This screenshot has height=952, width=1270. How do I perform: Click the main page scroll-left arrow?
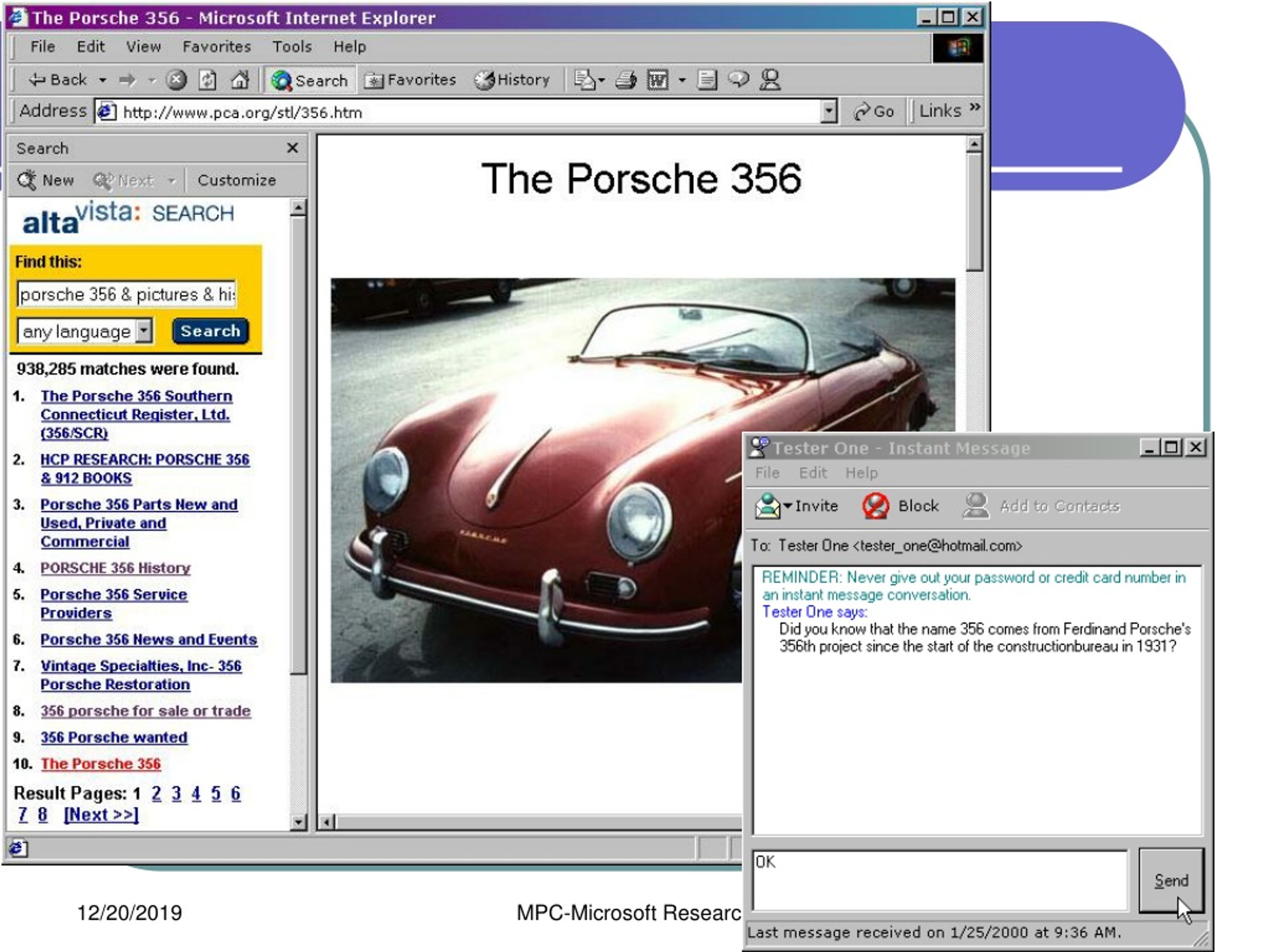tap(326, 822)
